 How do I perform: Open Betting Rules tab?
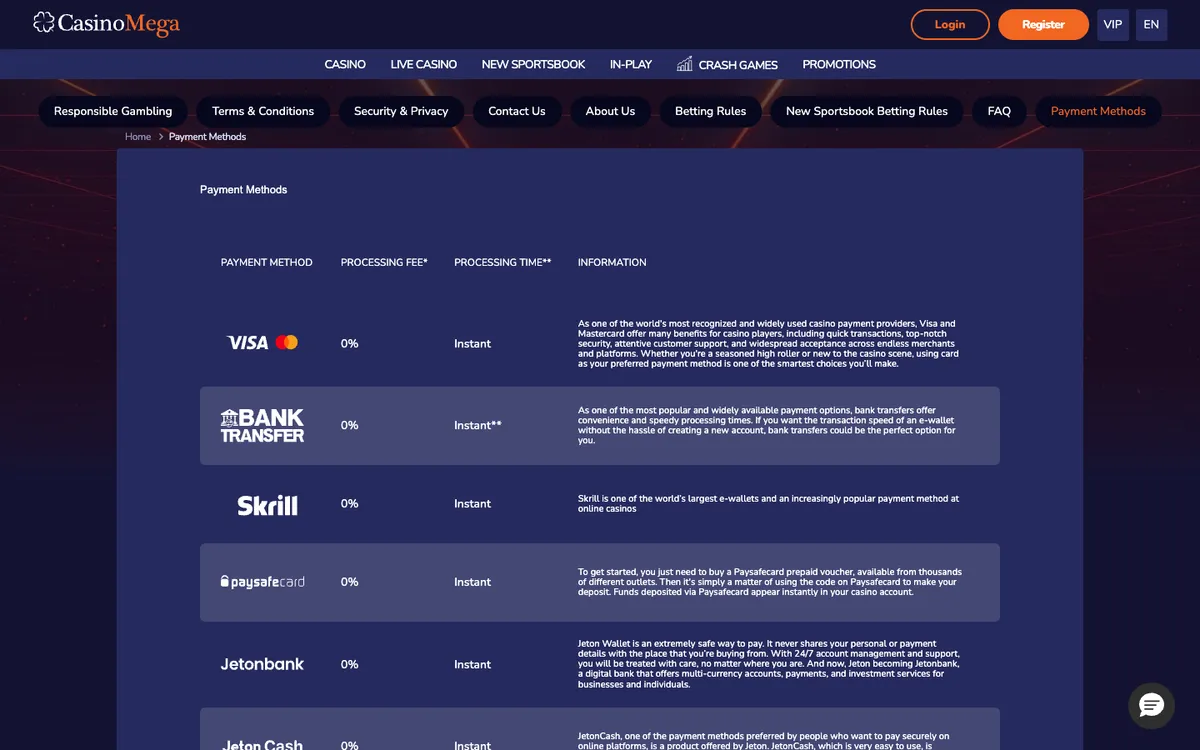click(x=710, y=111)
